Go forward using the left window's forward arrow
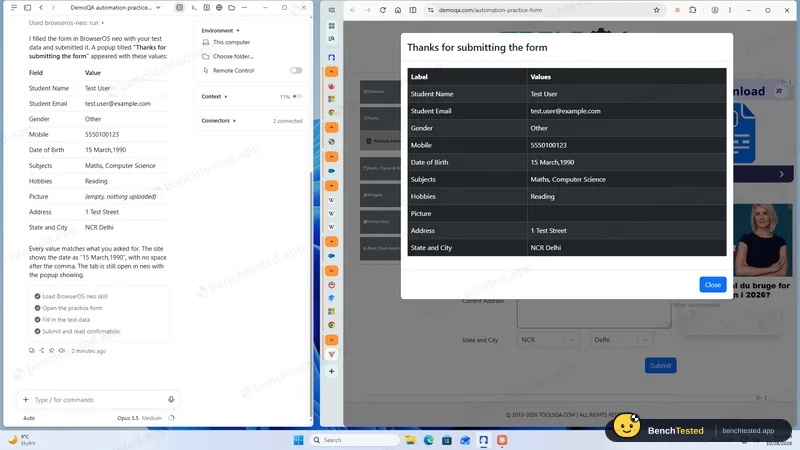The height and width of the screenshot is (450, 800). (53, 8)
